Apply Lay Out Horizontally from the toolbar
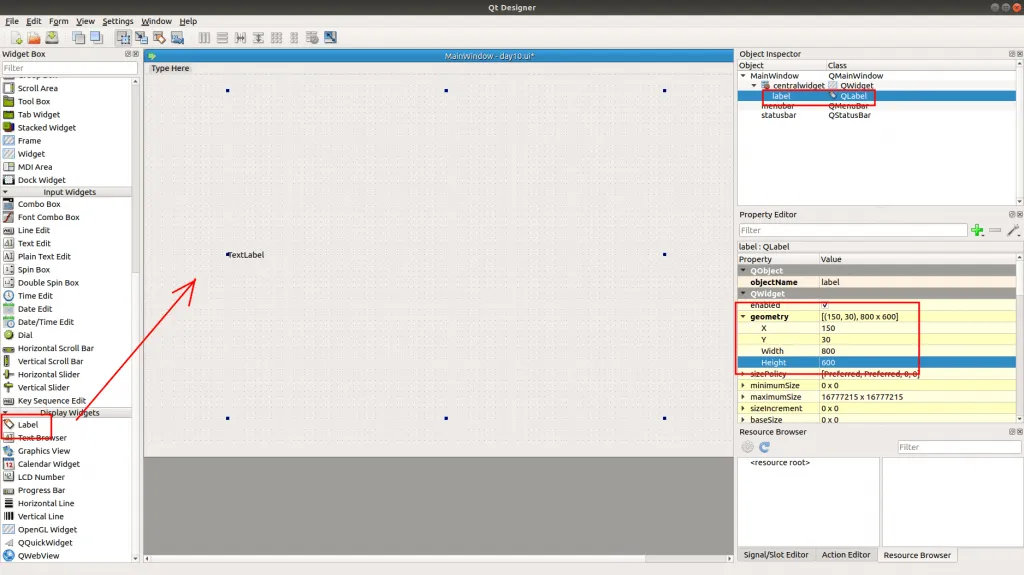 204,38
